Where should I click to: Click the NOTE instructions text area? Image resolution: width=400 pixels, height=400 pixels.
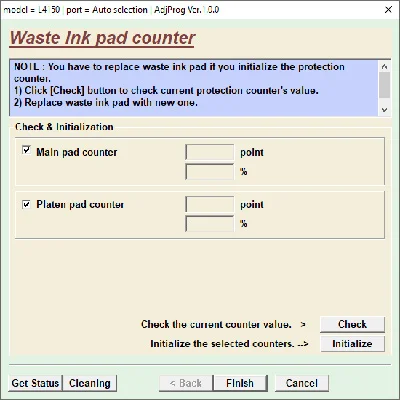tap(194, 88)
